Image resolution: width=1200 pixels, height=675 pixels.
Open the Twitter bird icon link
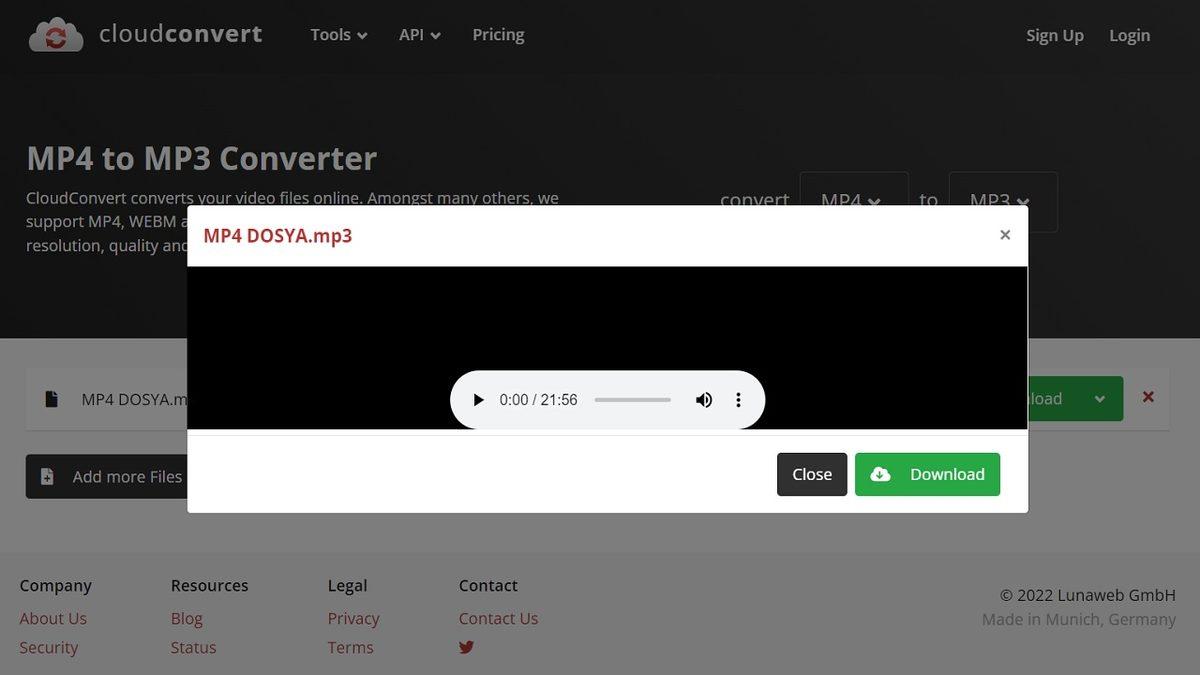coord(466,647)
